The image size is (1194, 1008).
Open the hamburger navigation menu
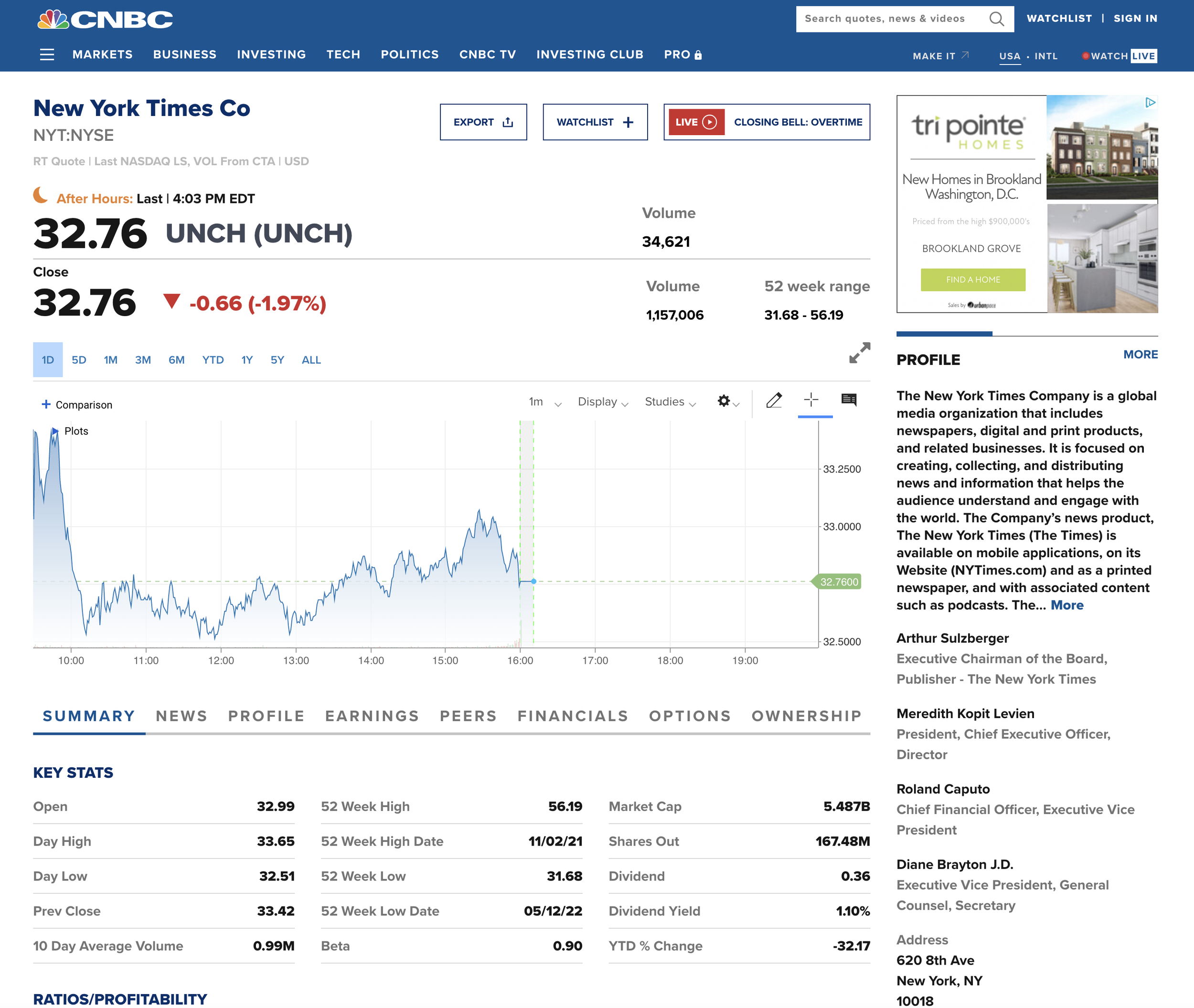click(47, 55)
